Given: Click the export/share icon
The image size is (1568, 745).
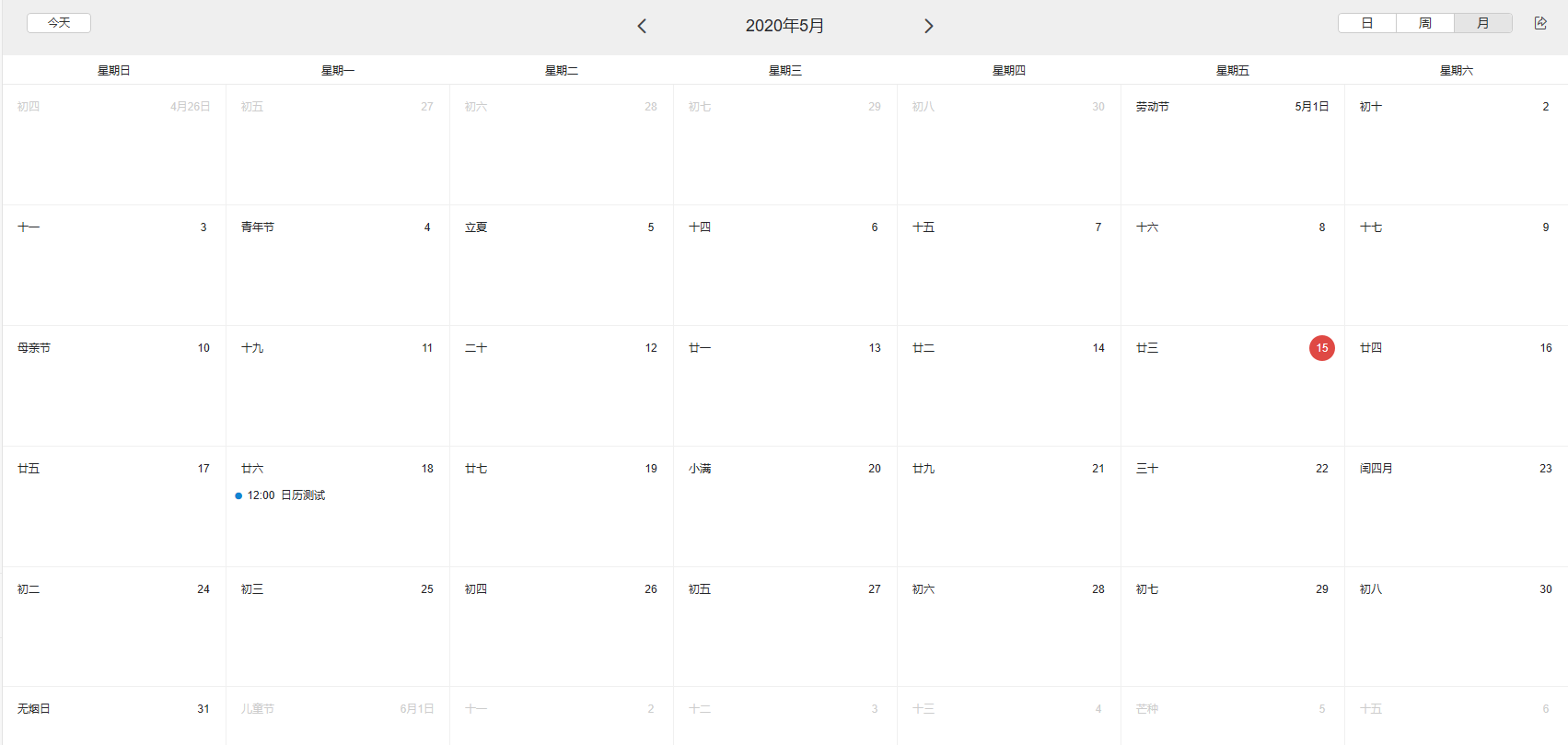Looking at the screenshot, I should click(x=1540, y=23).
